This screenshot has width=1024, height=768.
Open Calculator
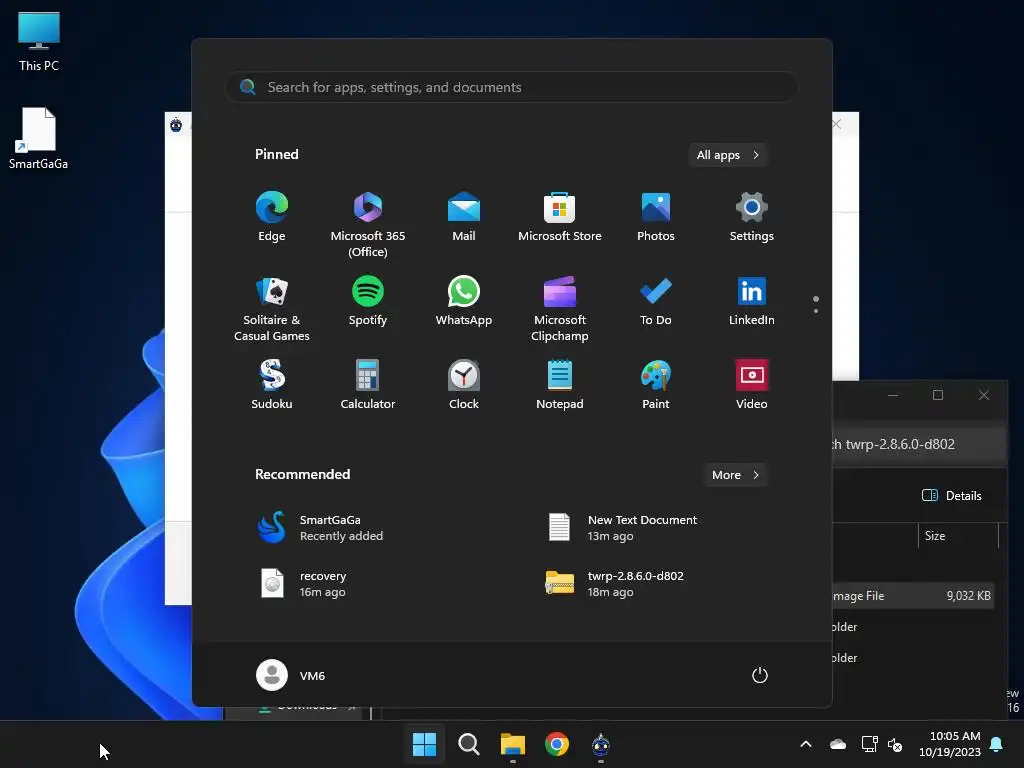[x=368, y=385]
